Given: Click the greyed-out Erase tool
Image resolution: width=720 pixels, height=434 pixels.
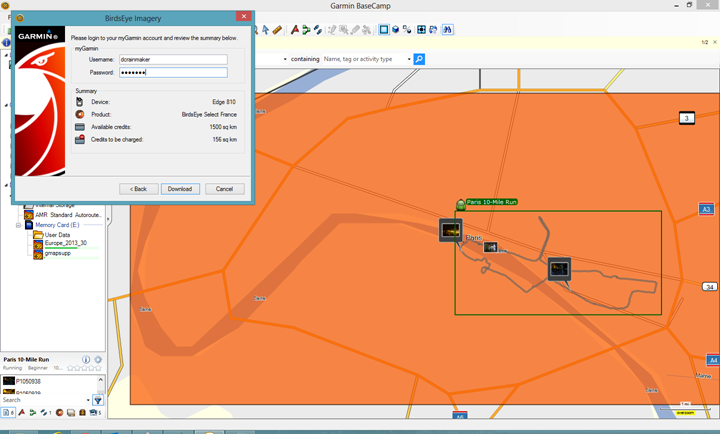Looking at the screenshot, I should coord(355,30).
